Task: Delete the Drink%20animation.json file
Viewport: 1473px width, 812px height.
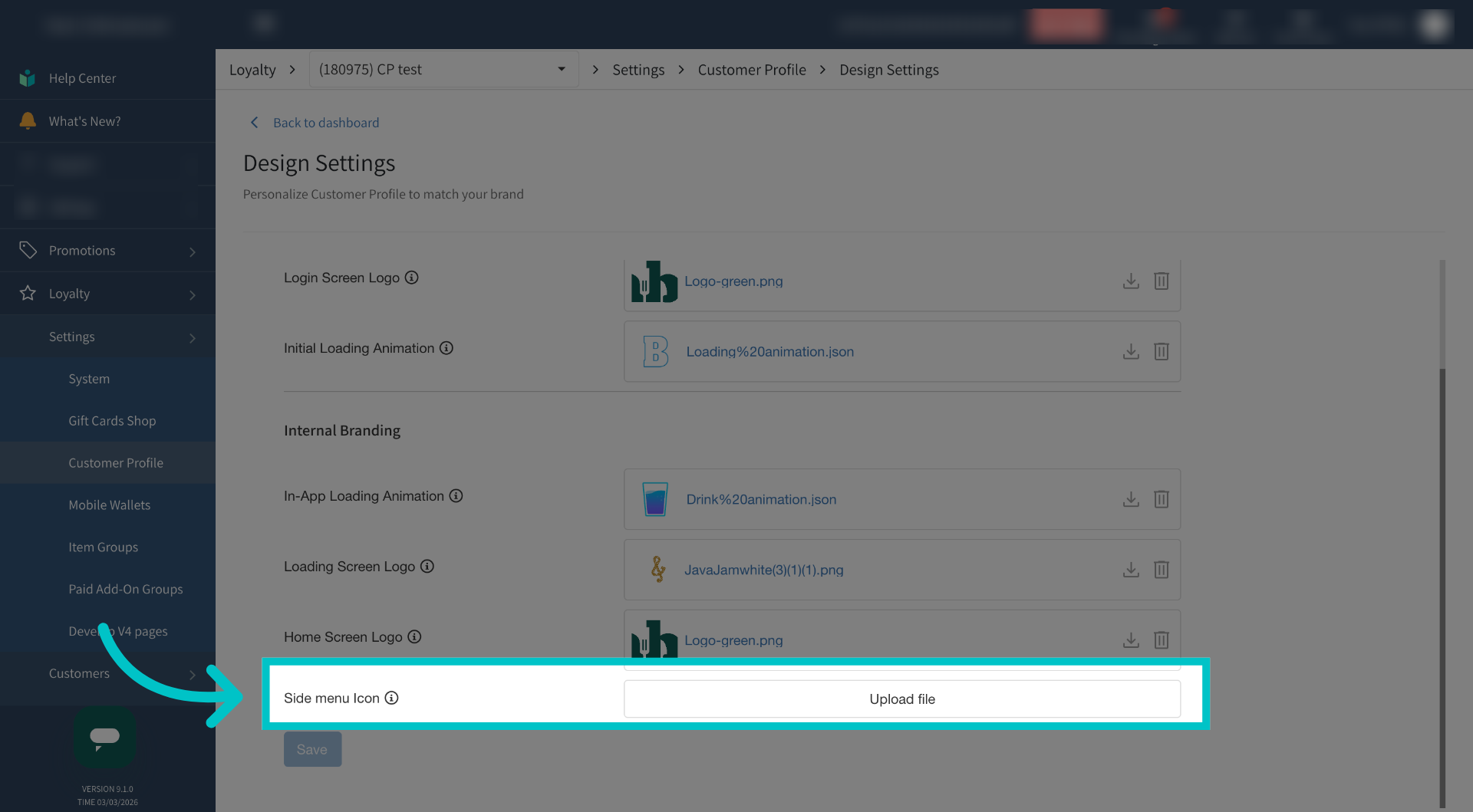Action: click(x=1162, y=499)
